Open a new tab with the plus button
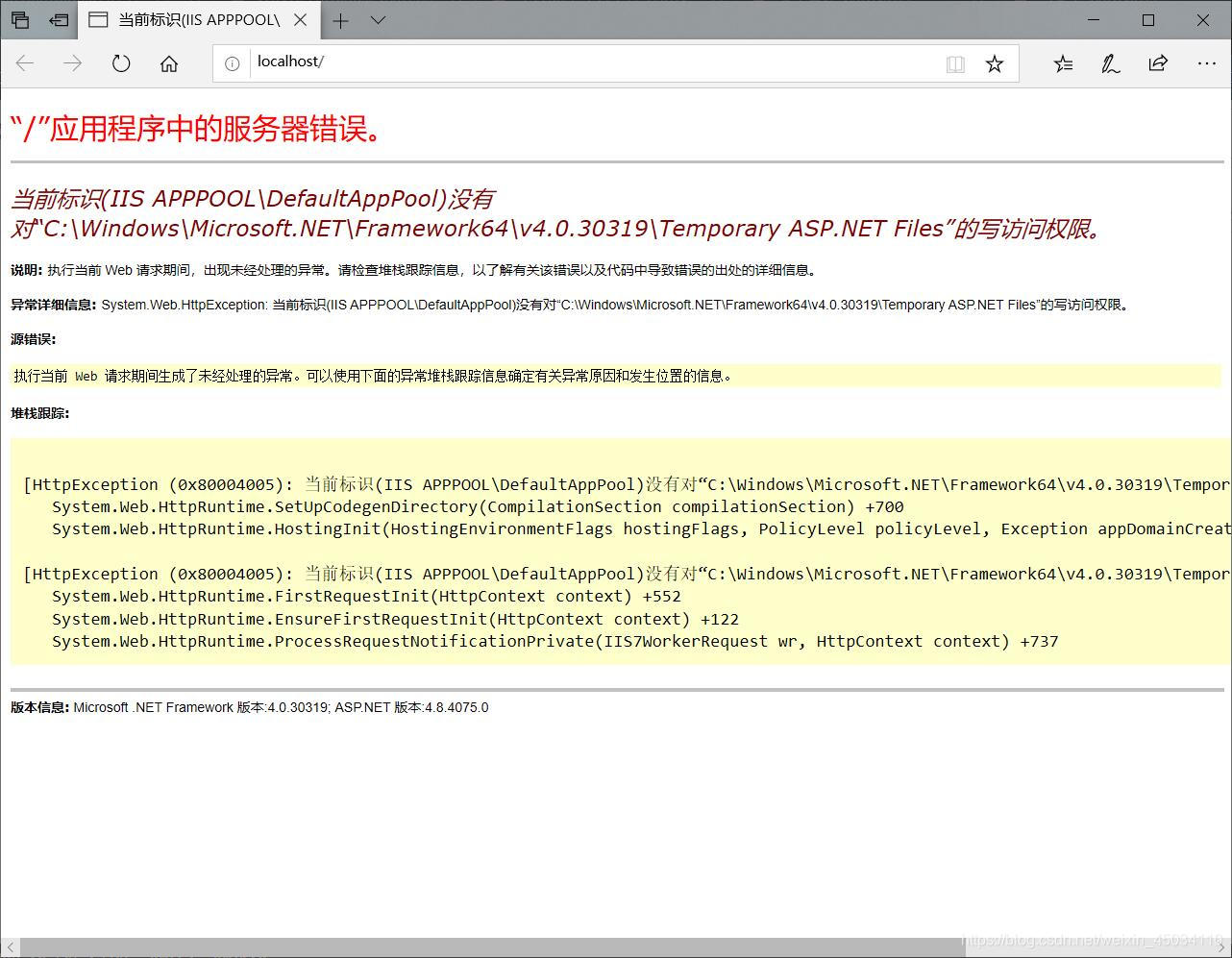Screen dimensions: 1232x958 coord(340,19)
